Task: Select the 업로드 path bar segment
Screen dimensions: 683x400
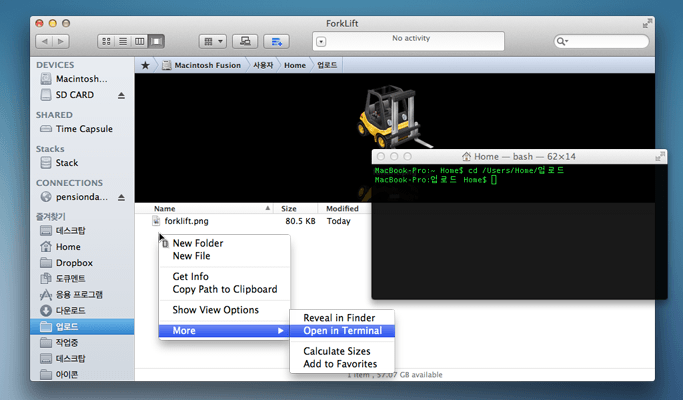Action: [x=327, y=65]
